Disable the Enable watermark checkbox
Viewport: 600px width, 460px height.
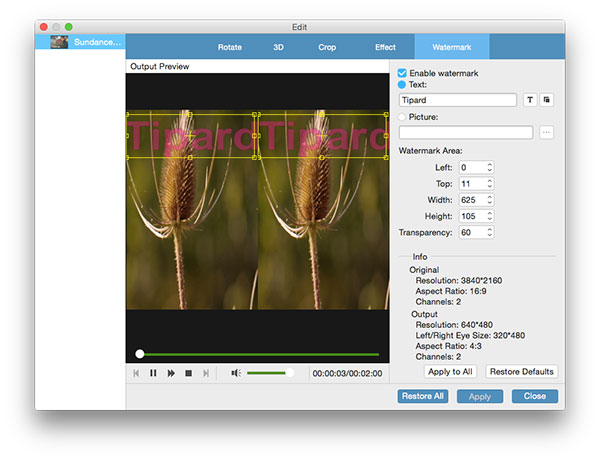pyautogui.click(x=402, y=74)
